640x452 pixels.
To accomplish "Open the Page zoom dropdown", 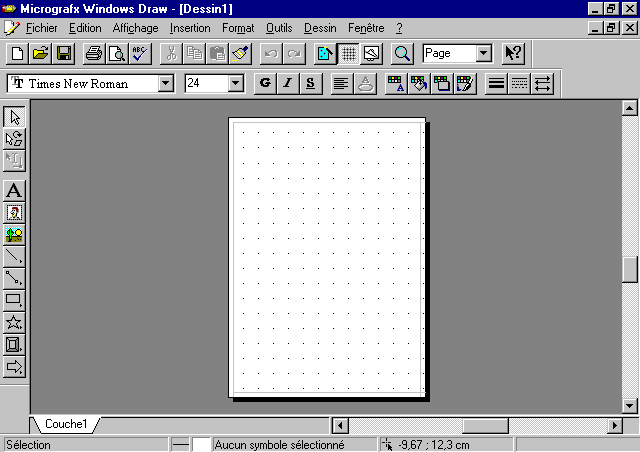I will pyautogui.click(x=484, y=53).
